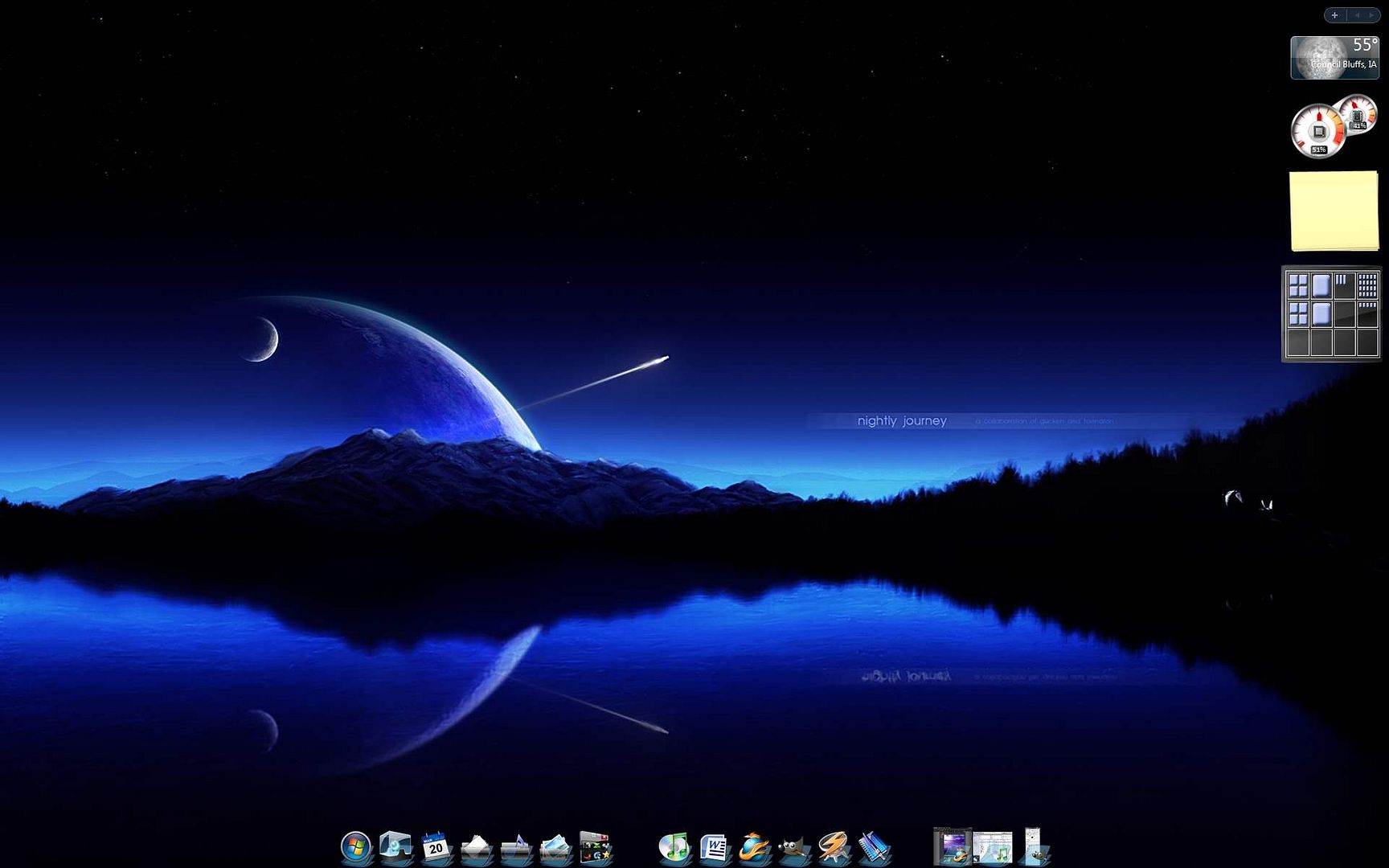Click the large CPU meter dial showing 51%
The image size is (1389, 868).
click(1317, 131)
